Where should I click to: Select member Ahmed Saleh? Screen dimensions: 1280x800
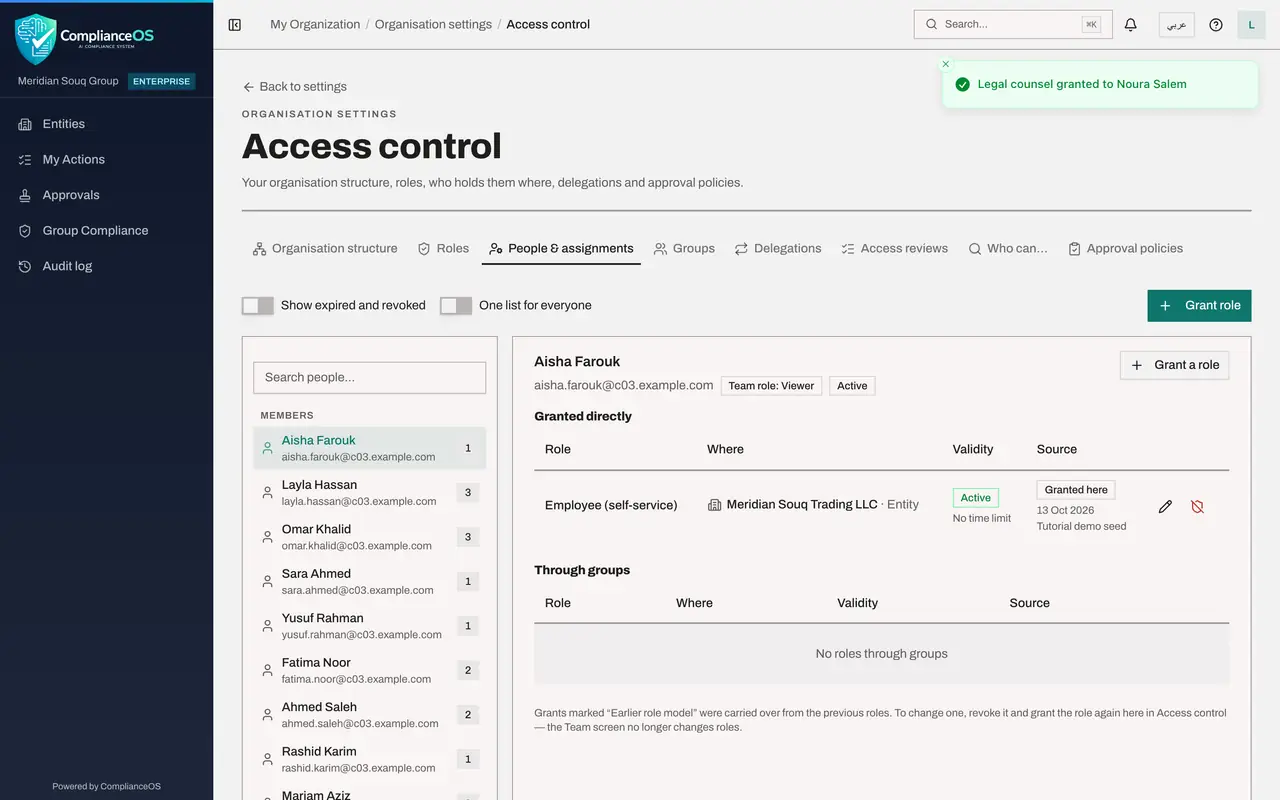(x=370, y=715)
